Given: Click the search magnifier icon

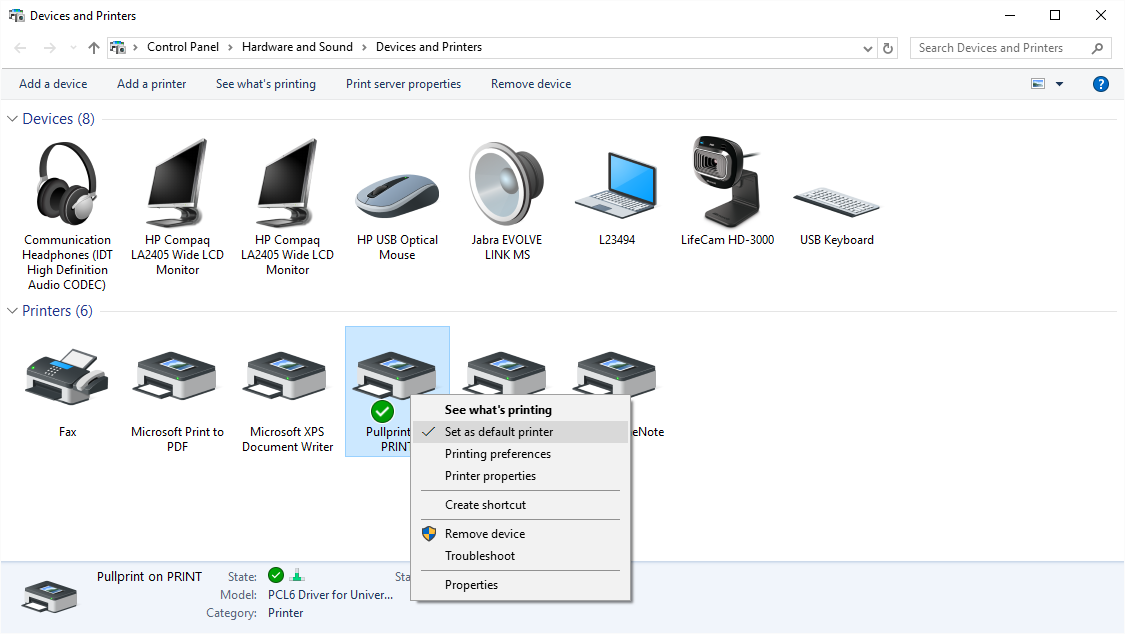Looking at the screenshot, I should coord(1097,48).
